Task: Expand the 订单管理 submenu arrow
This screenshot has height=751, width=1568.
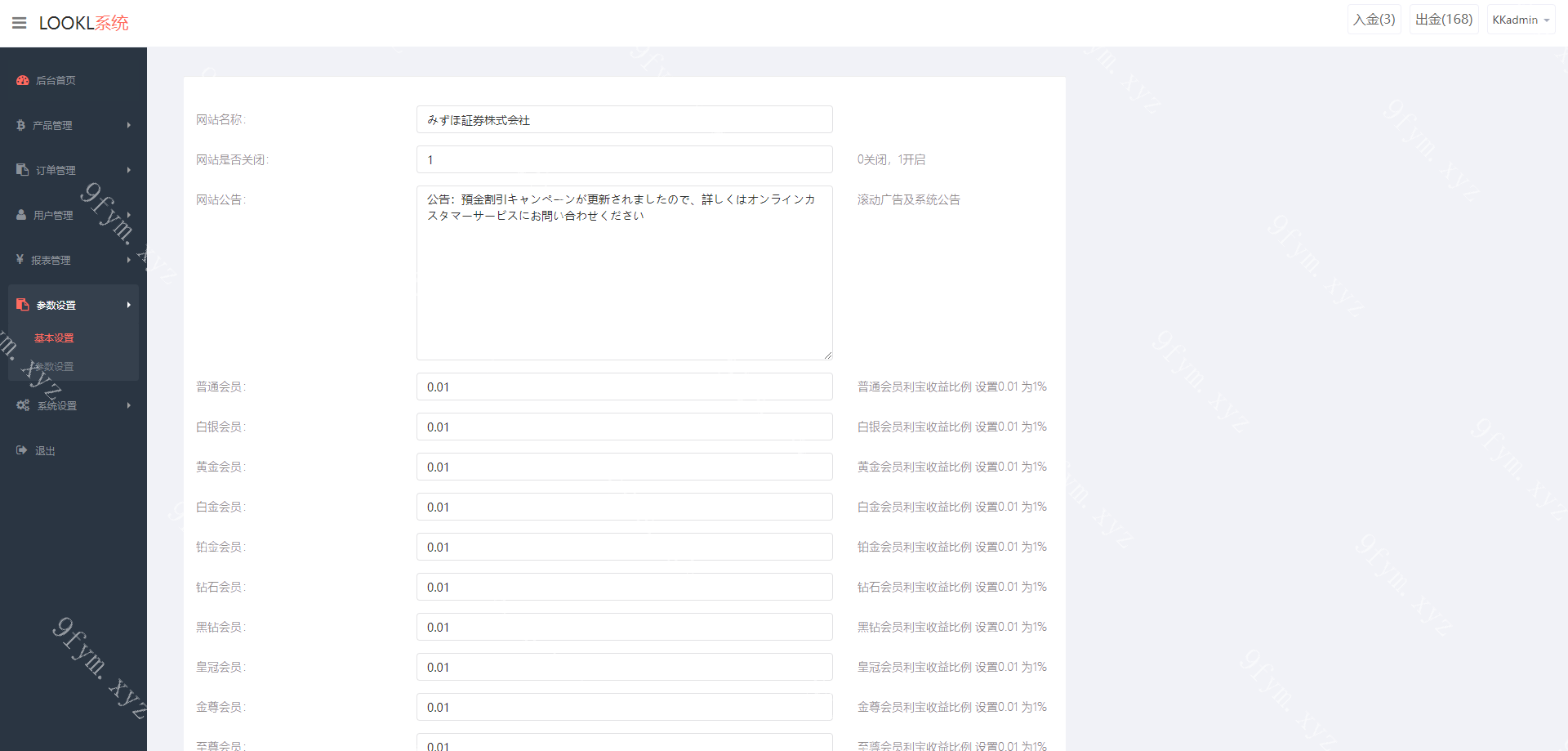Action: [129, 170]
